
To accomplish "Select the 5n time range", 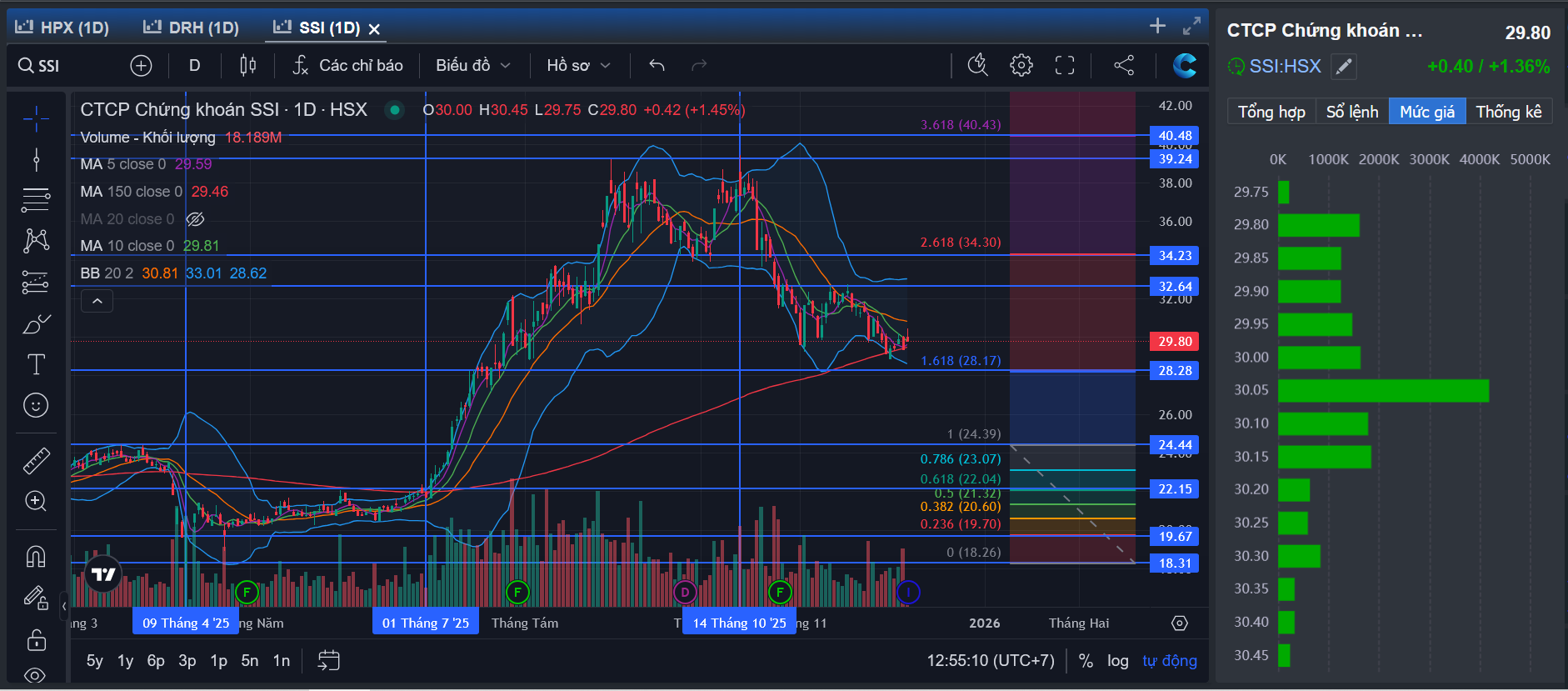I will click(x=250, y=661).
